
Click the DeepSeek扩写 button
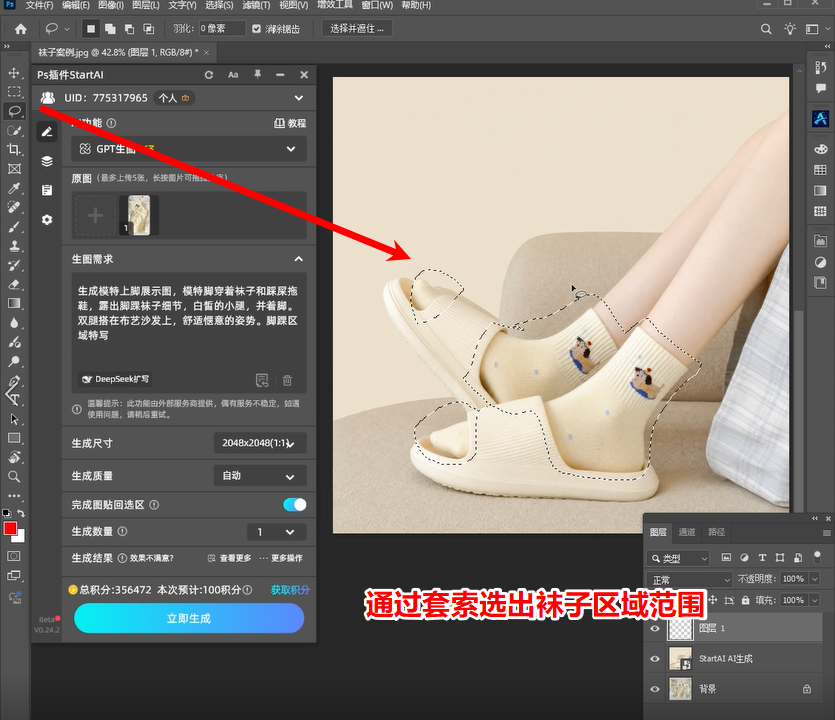[115, 379]
